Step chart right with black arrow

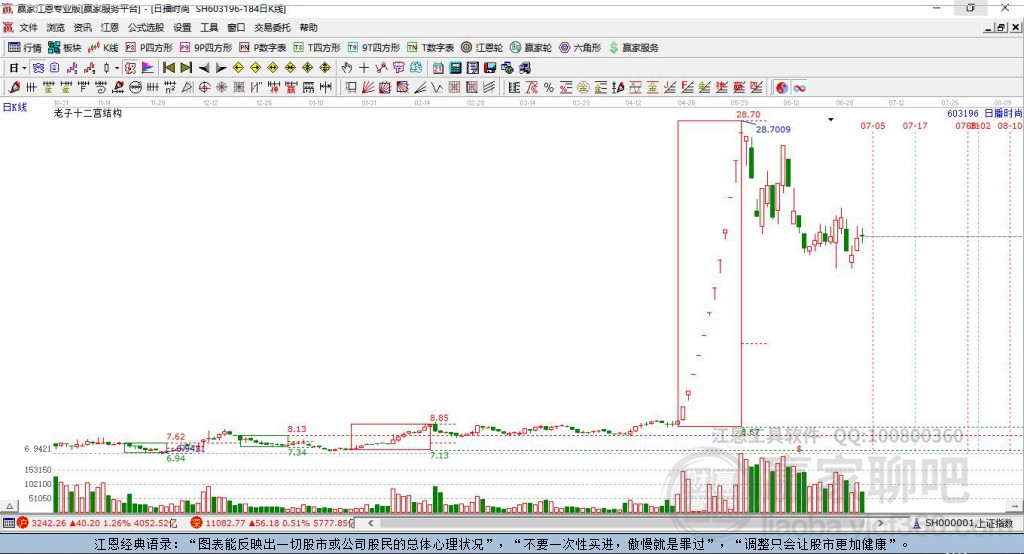point(221,68)
